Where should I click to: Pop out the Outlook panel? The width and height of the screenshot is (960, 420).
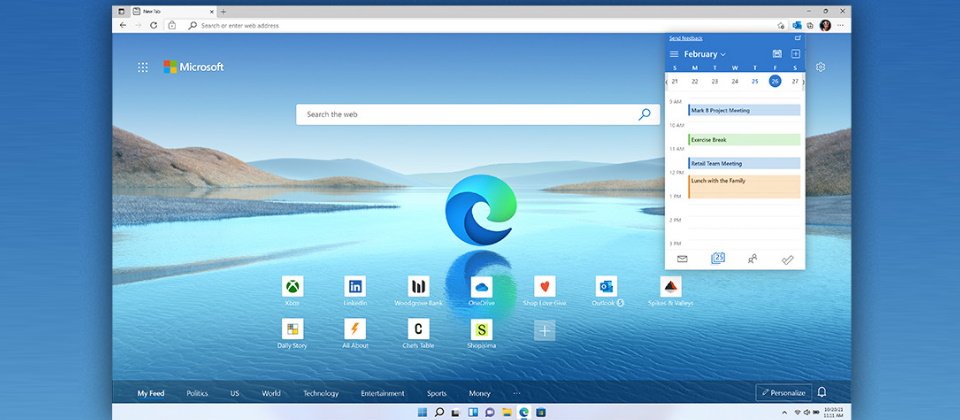[x=798, y=38]
